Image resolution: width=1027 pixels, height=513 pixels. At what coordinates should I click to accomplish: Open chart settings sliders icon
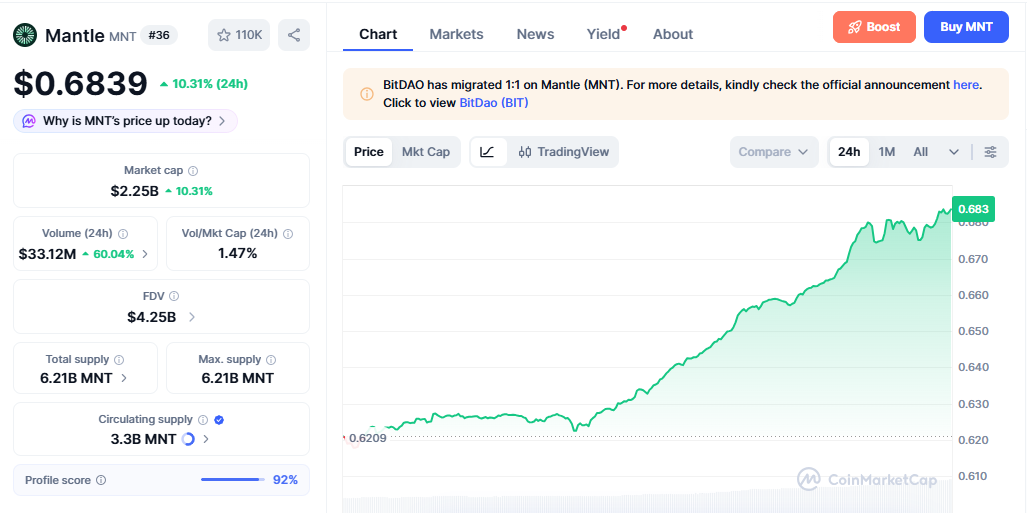(991, 152)
